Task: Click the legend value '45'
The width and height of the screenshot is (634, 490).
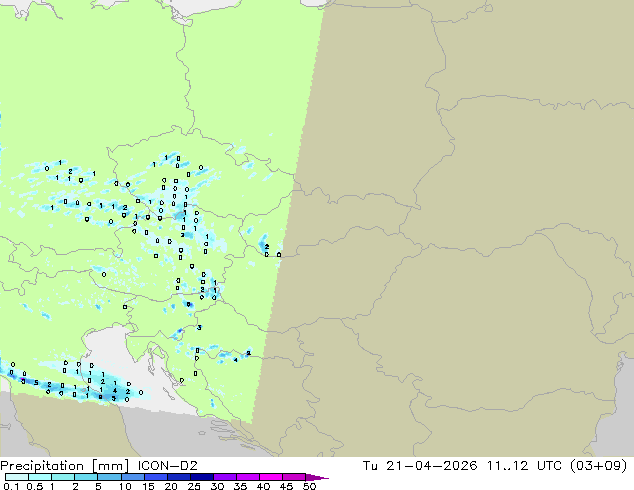Action: (286, 486)
